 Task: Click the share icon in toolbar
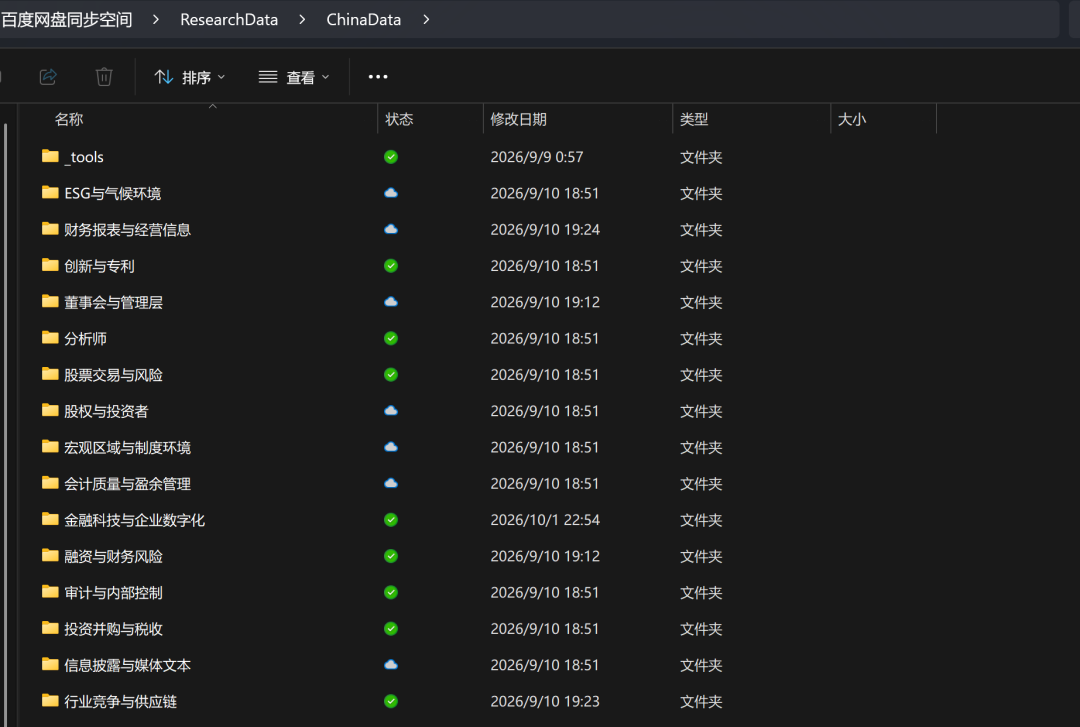pos(48,76)
